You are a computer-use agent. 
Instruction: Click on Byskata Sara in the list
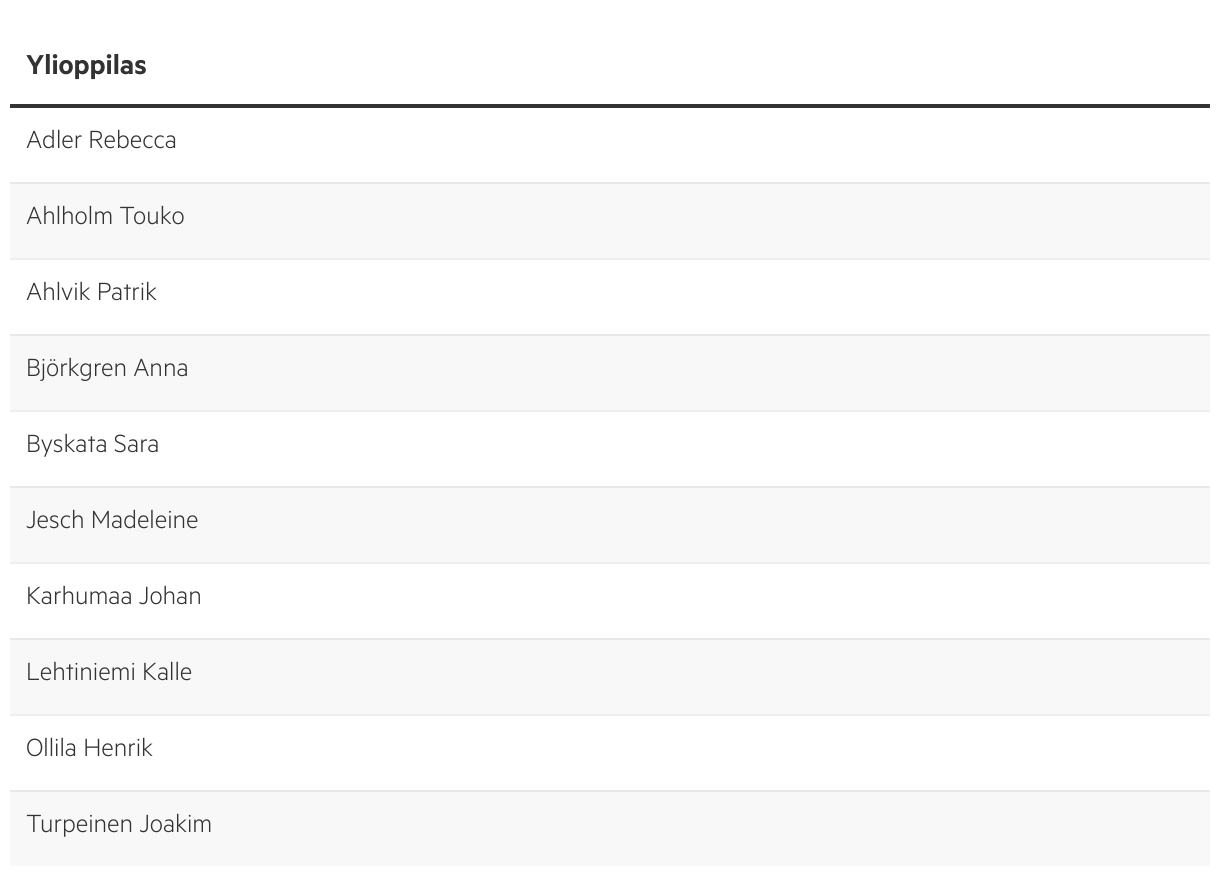93,444
